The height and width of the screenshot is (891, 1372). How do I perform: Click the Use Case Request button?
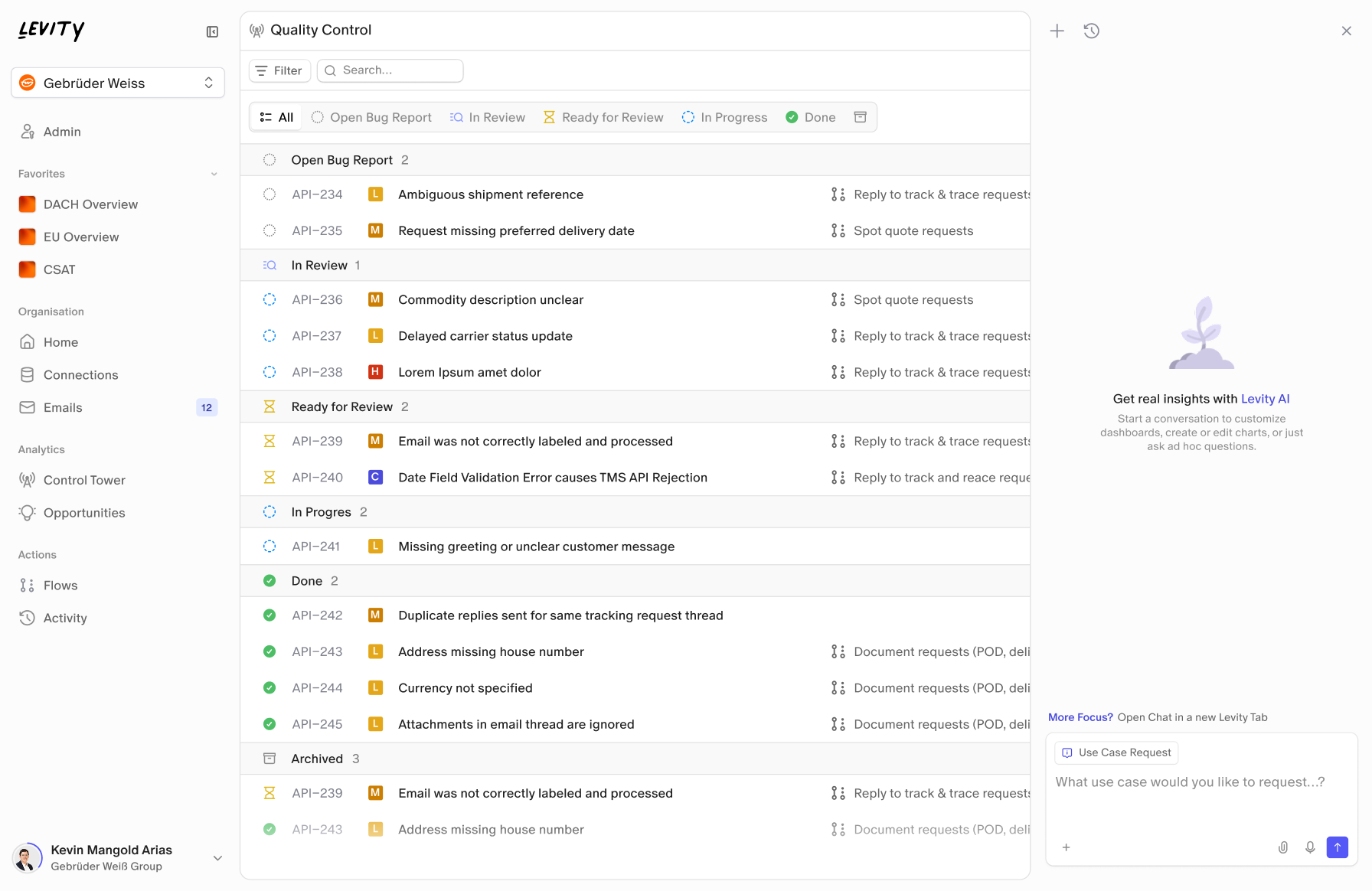click(x=1116, y=752)
